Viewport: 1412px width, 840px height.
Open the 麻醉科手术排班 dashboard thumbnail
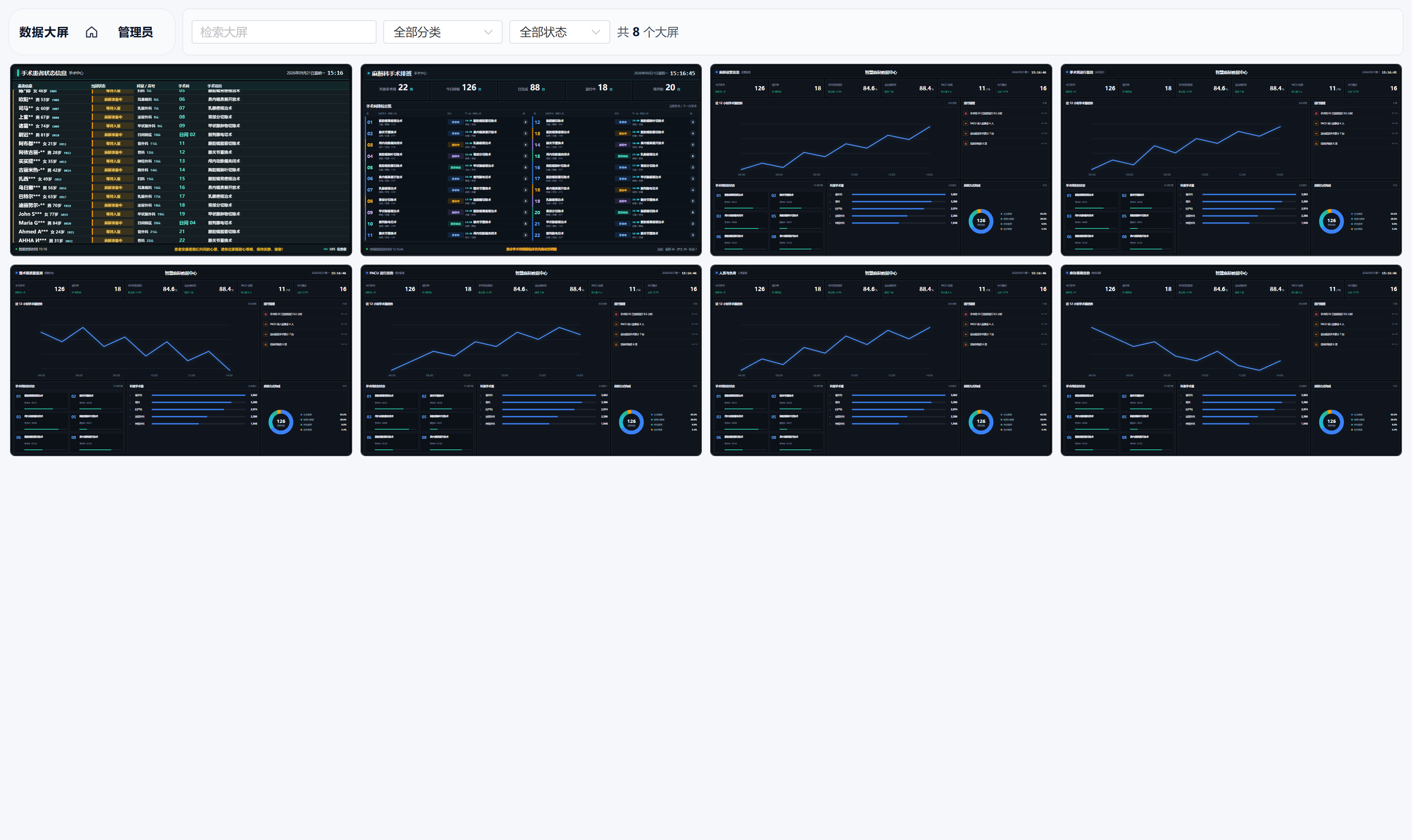tap(531, 160)
